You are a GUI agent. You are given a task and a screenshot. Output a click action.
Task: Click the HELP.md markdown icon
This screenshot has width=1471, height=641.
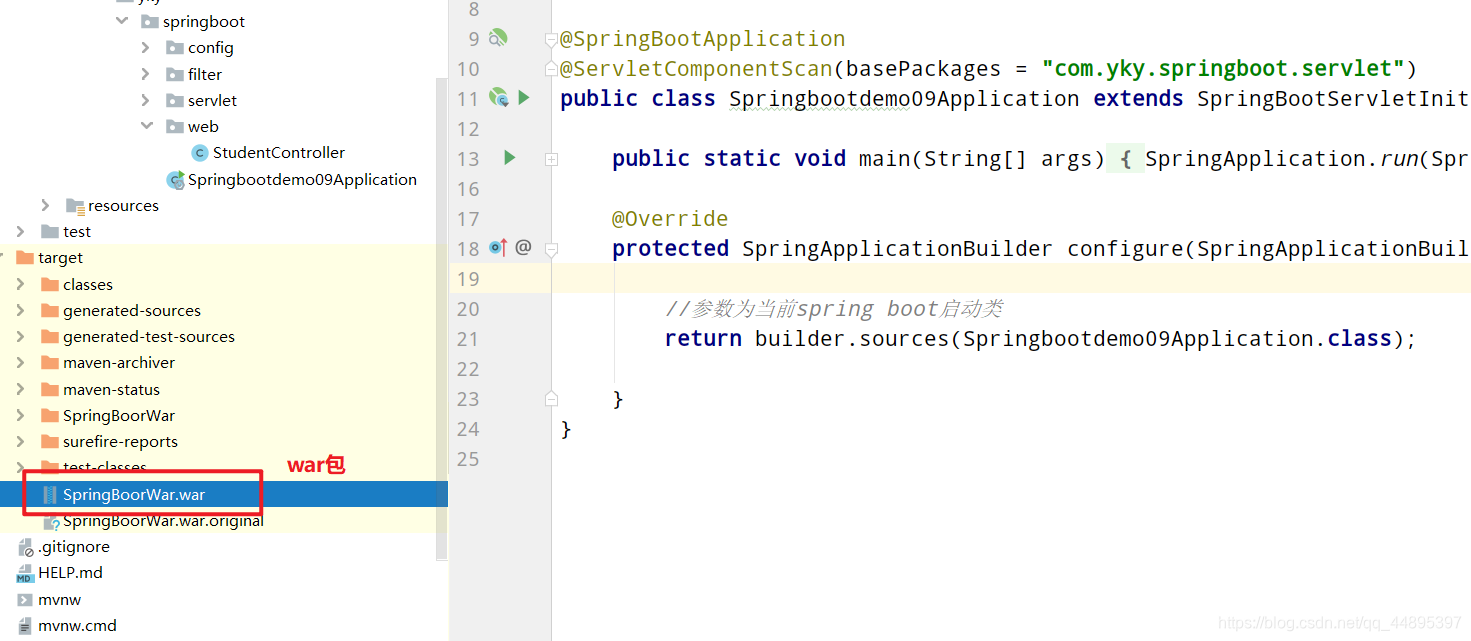25,573
